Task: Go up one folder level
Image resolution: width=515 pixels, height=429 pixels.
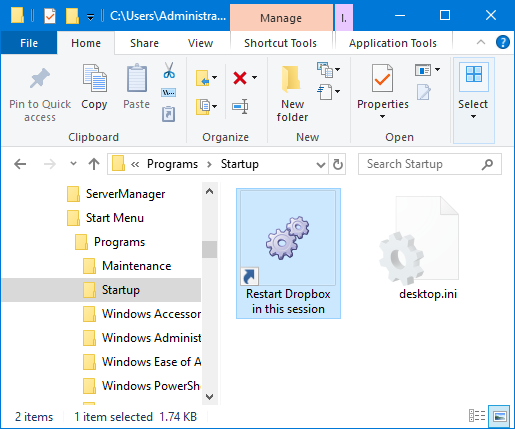Action: [x=94, y=164]
